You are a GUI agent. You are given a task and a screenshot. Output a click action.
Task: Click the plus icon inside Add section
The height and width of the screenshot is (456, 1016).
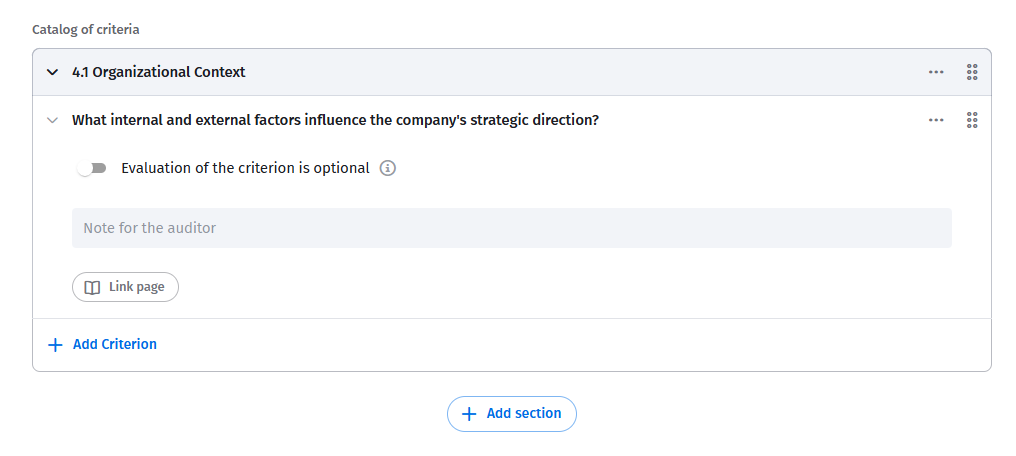tap(468, 414)
